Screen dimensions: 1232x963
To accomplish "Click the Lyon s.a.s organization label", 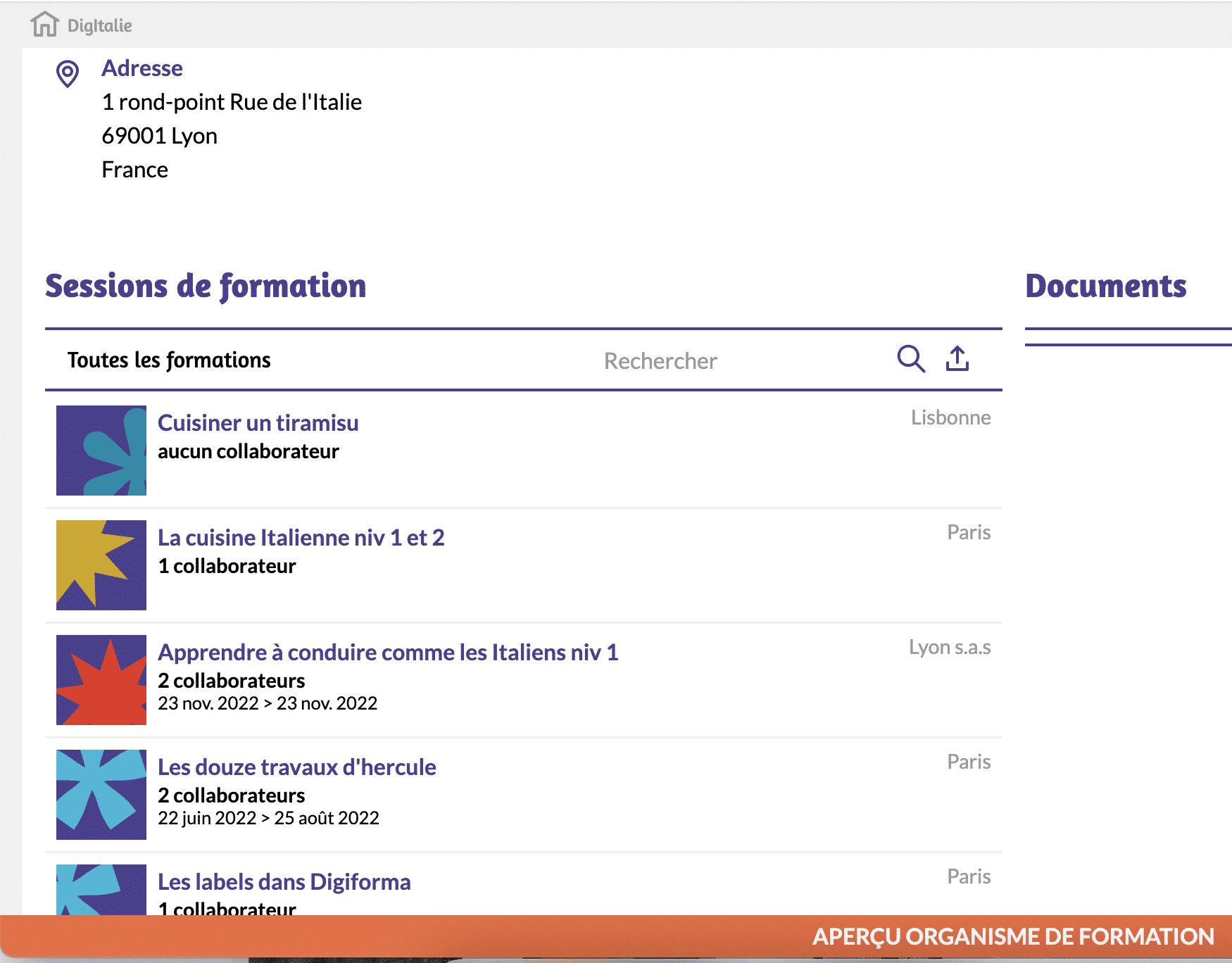I will (x=949, y=647).
